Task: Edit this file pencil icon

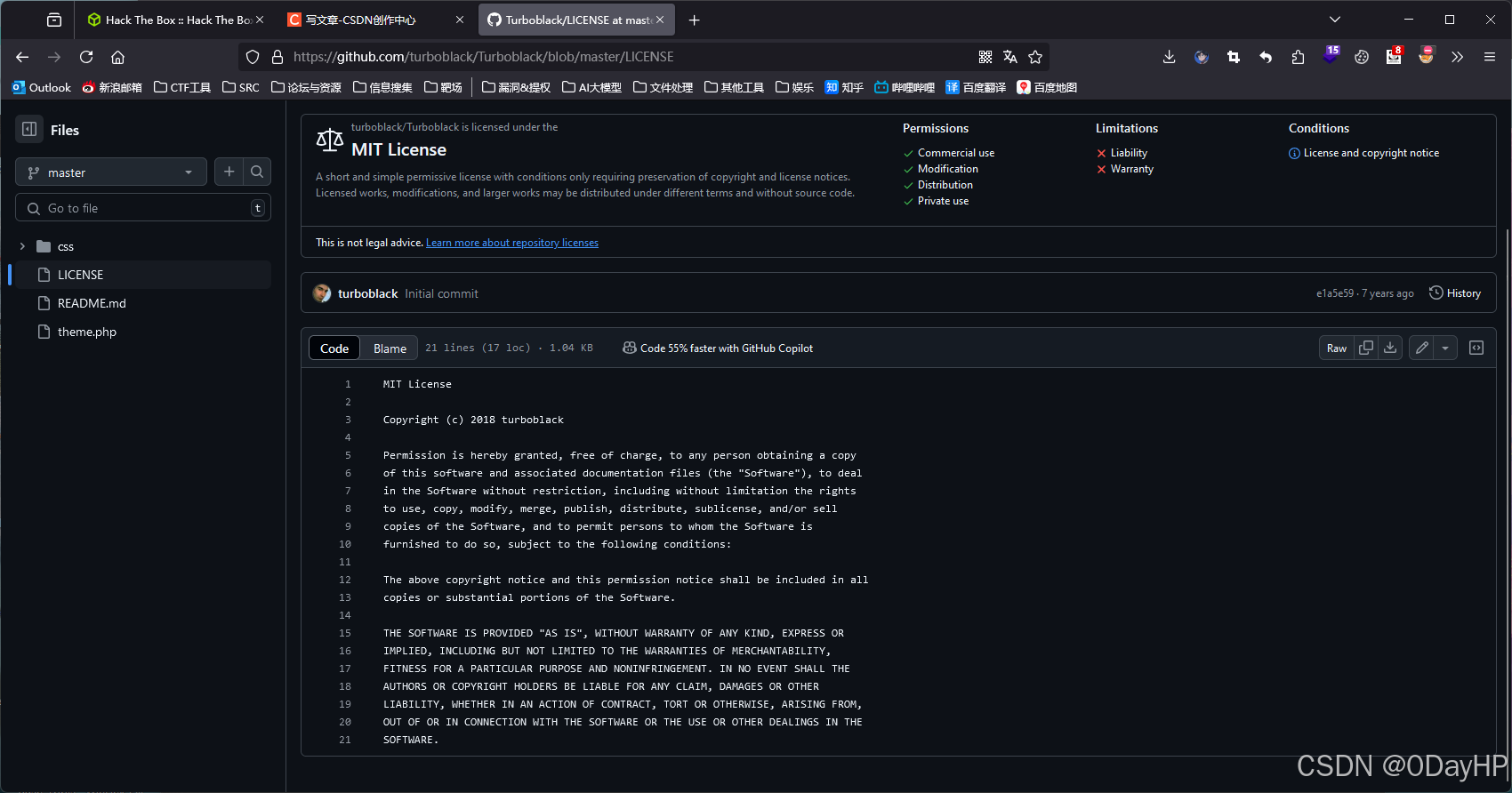Action: coord(1422,348)
